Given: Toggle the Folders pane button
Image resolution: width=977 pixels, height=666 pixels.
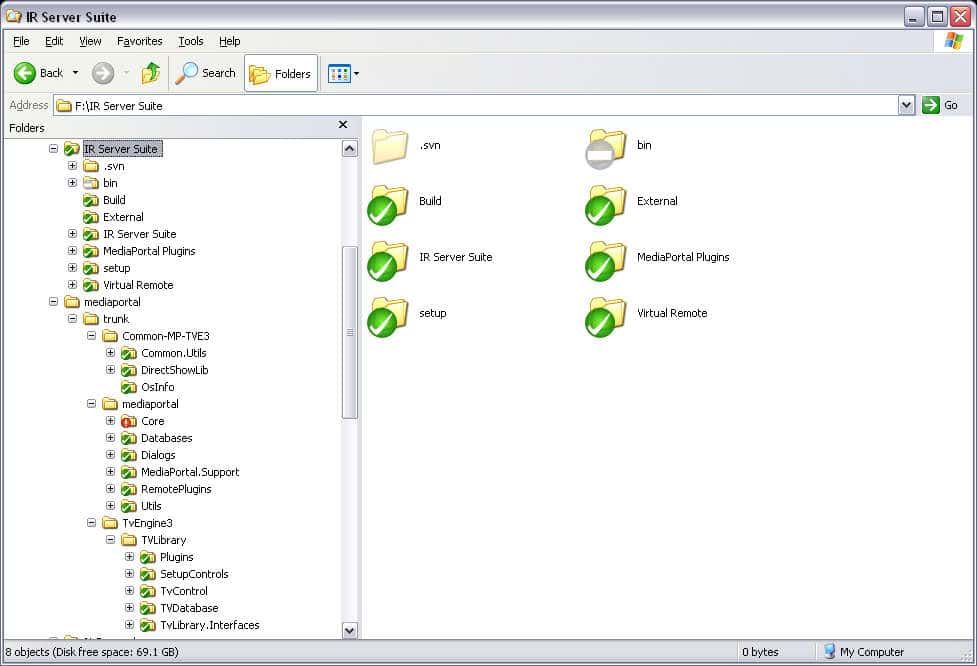Looking at the screenshot, I should (280, 73).
